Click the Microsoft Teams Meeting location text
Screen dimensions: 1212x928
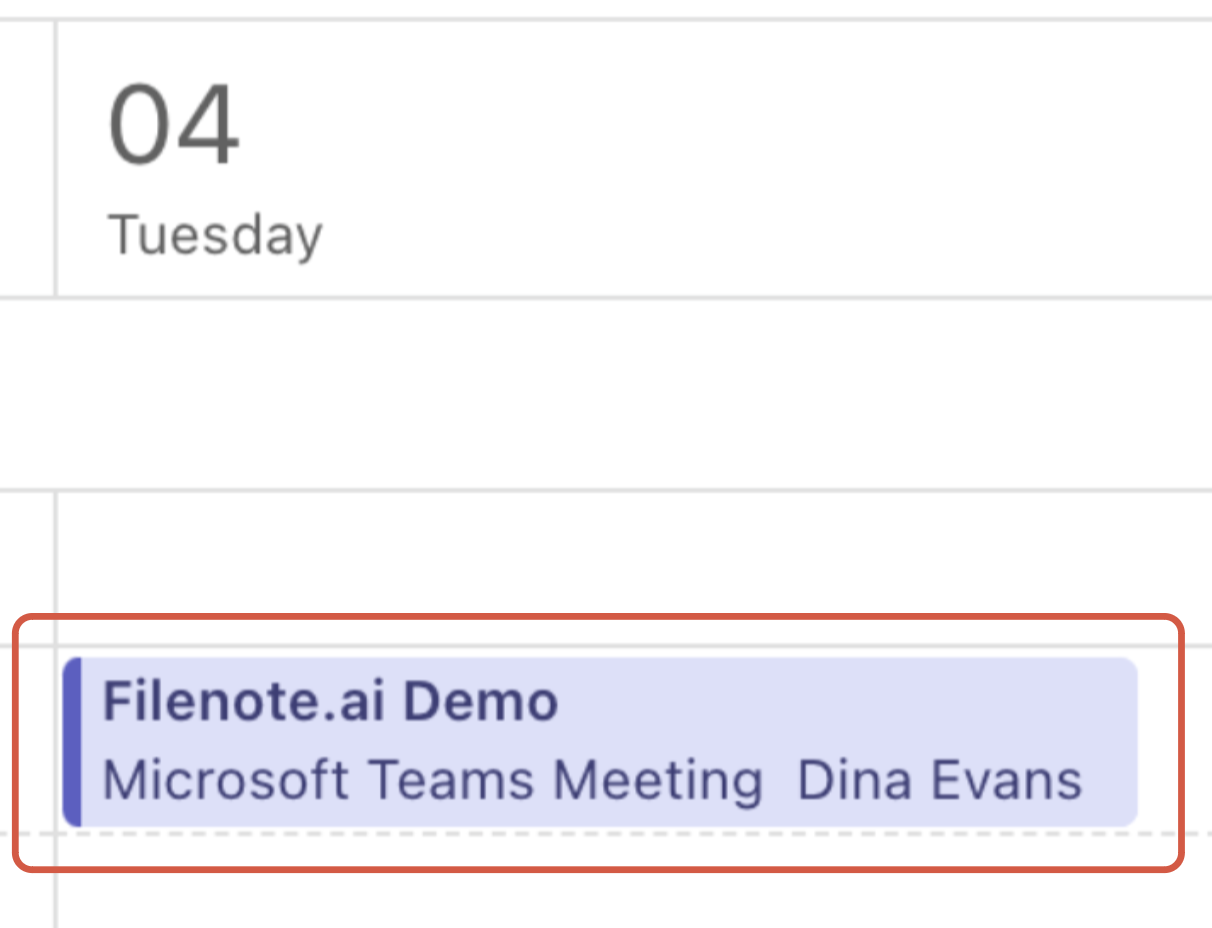point(432,781)
